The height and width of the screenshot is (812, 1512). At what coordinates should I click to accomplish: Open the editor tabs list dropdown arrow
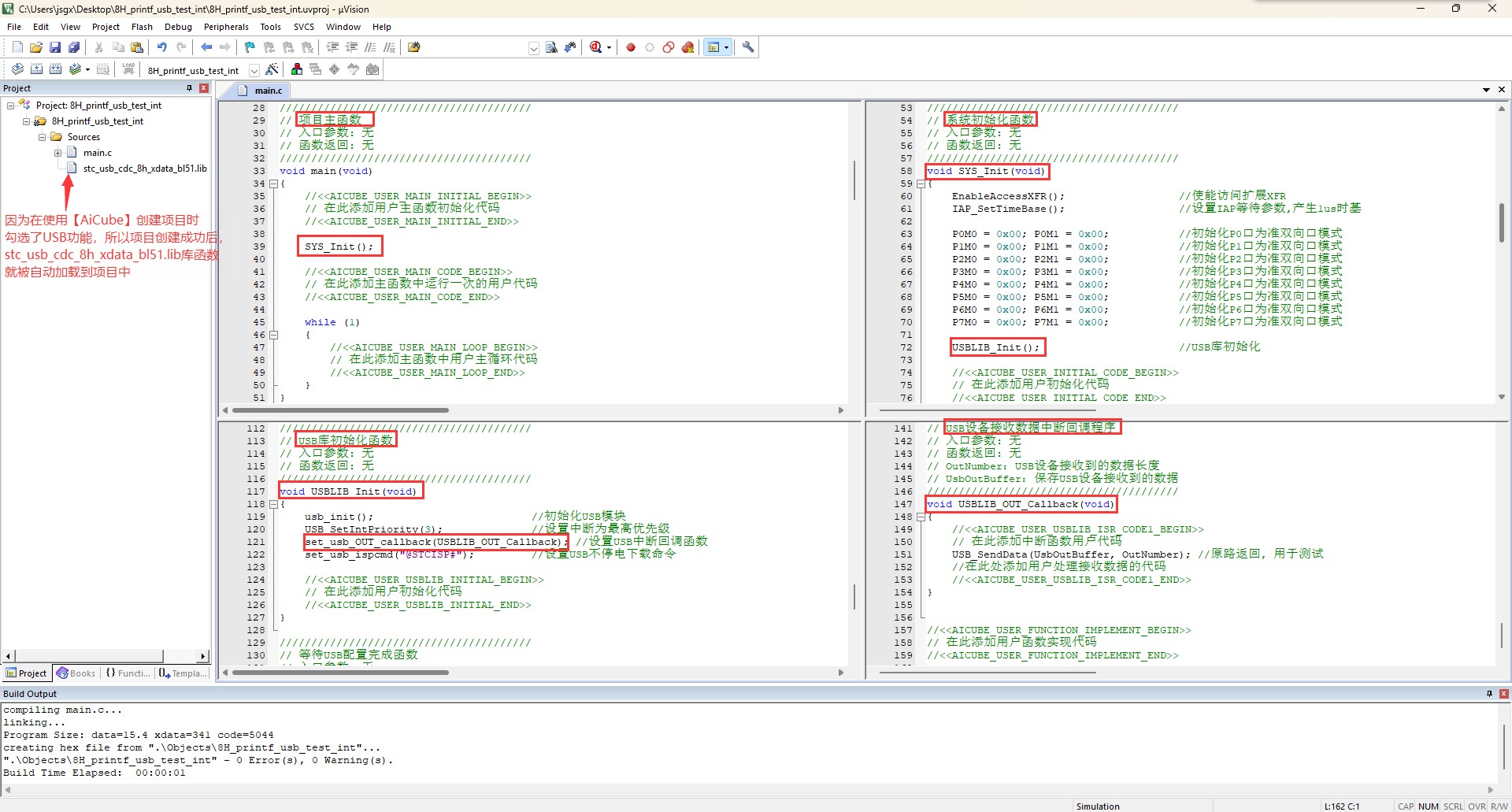[1486, 90]
